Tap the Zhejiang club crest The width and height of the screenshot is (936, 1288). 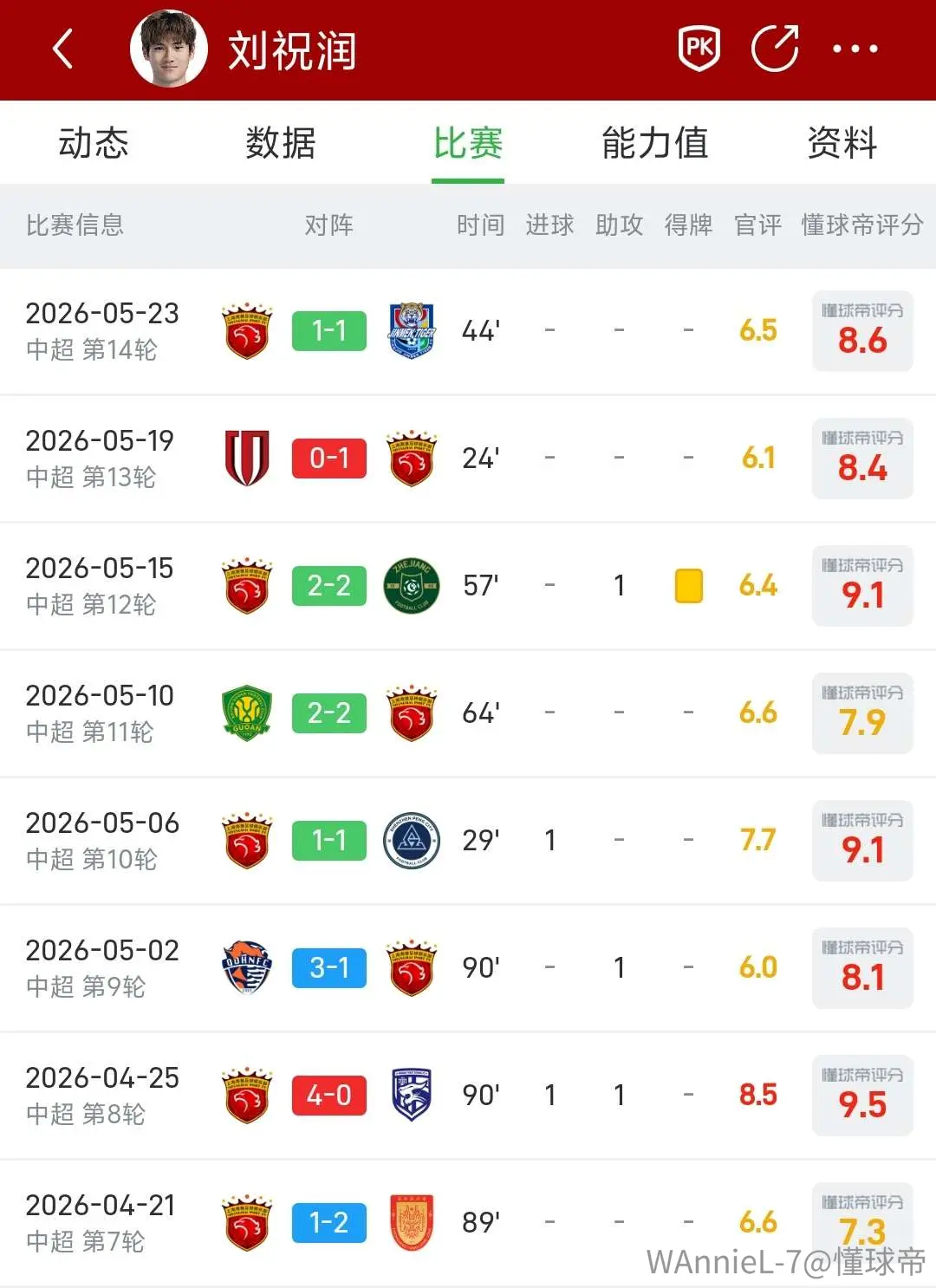coord(412,586)
